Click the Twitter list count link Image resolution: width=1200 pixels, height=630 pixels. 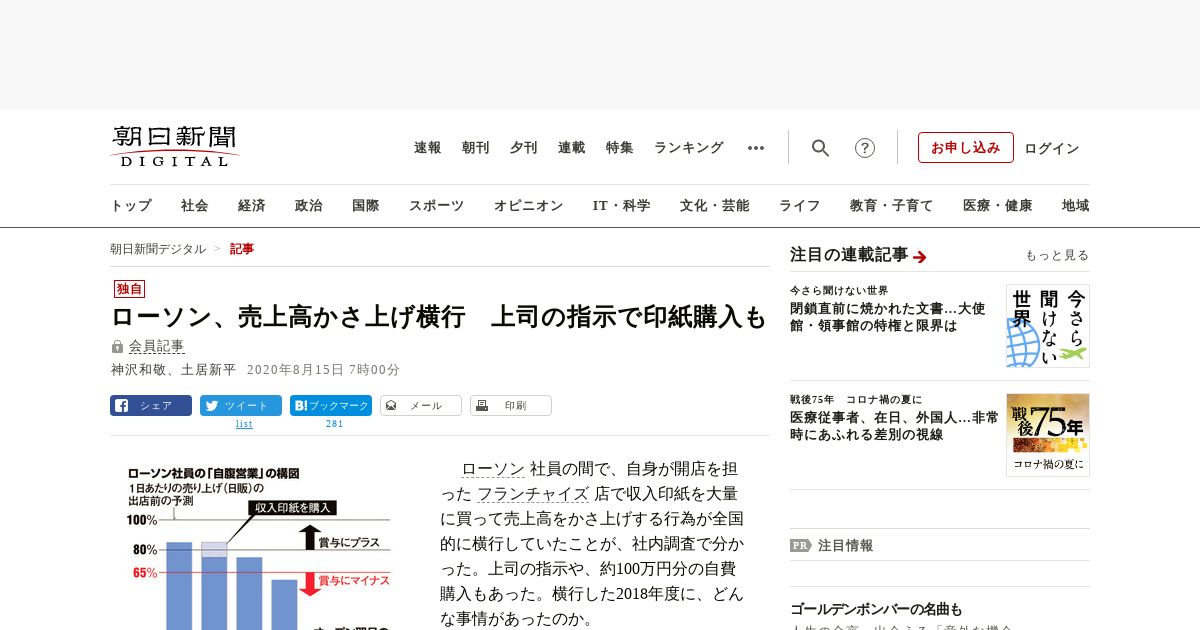coord(244,424)
